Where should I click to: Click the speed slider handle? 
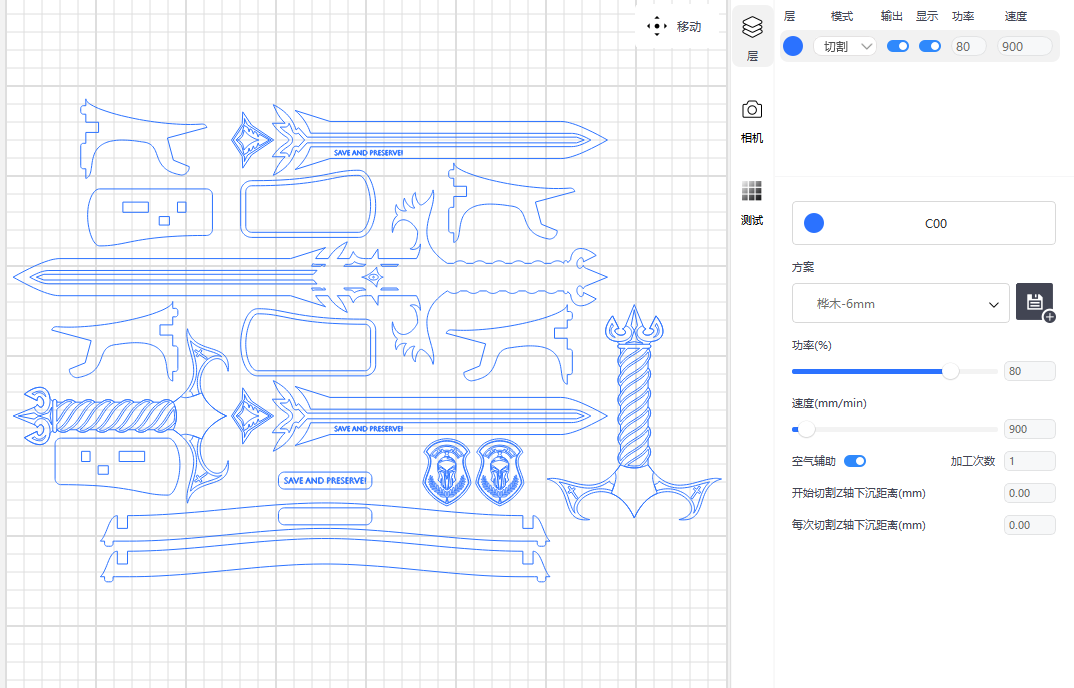click(806, 429)
